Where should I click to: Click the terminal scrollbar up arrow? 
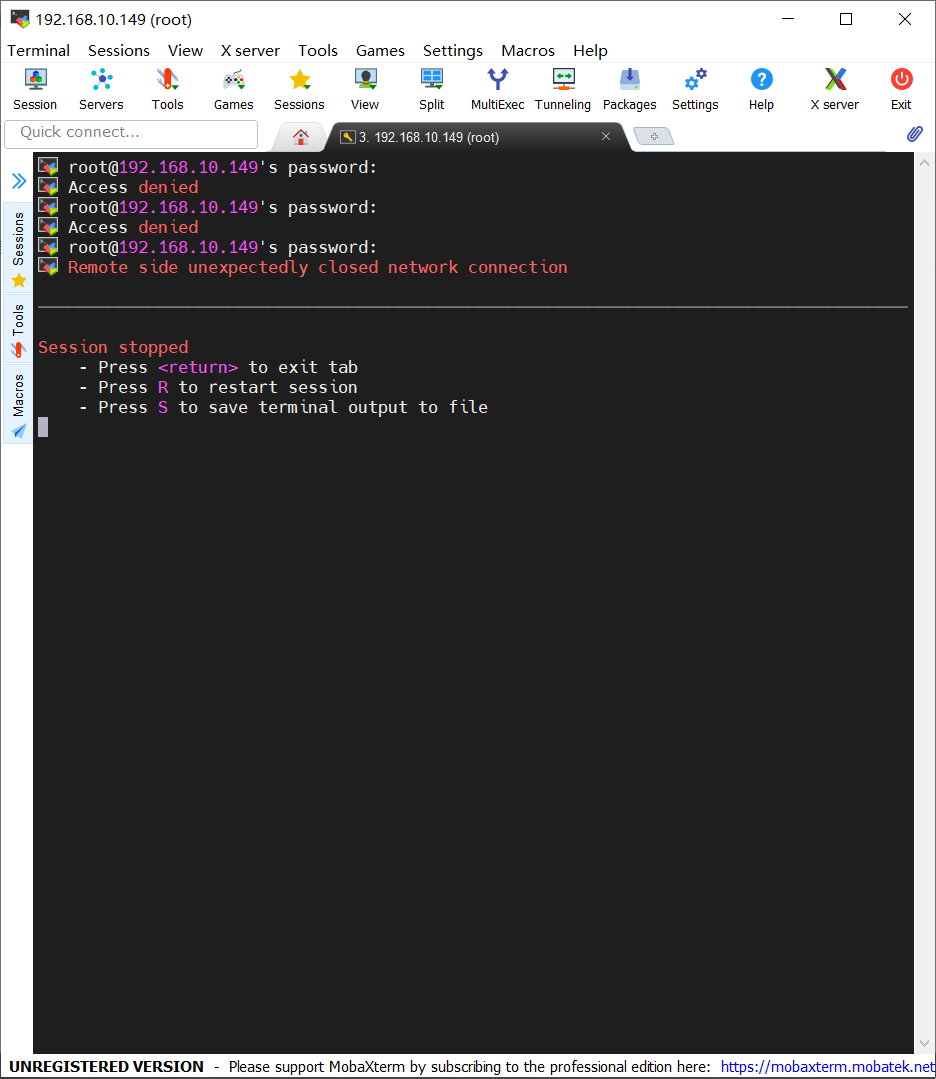point(924,164)
